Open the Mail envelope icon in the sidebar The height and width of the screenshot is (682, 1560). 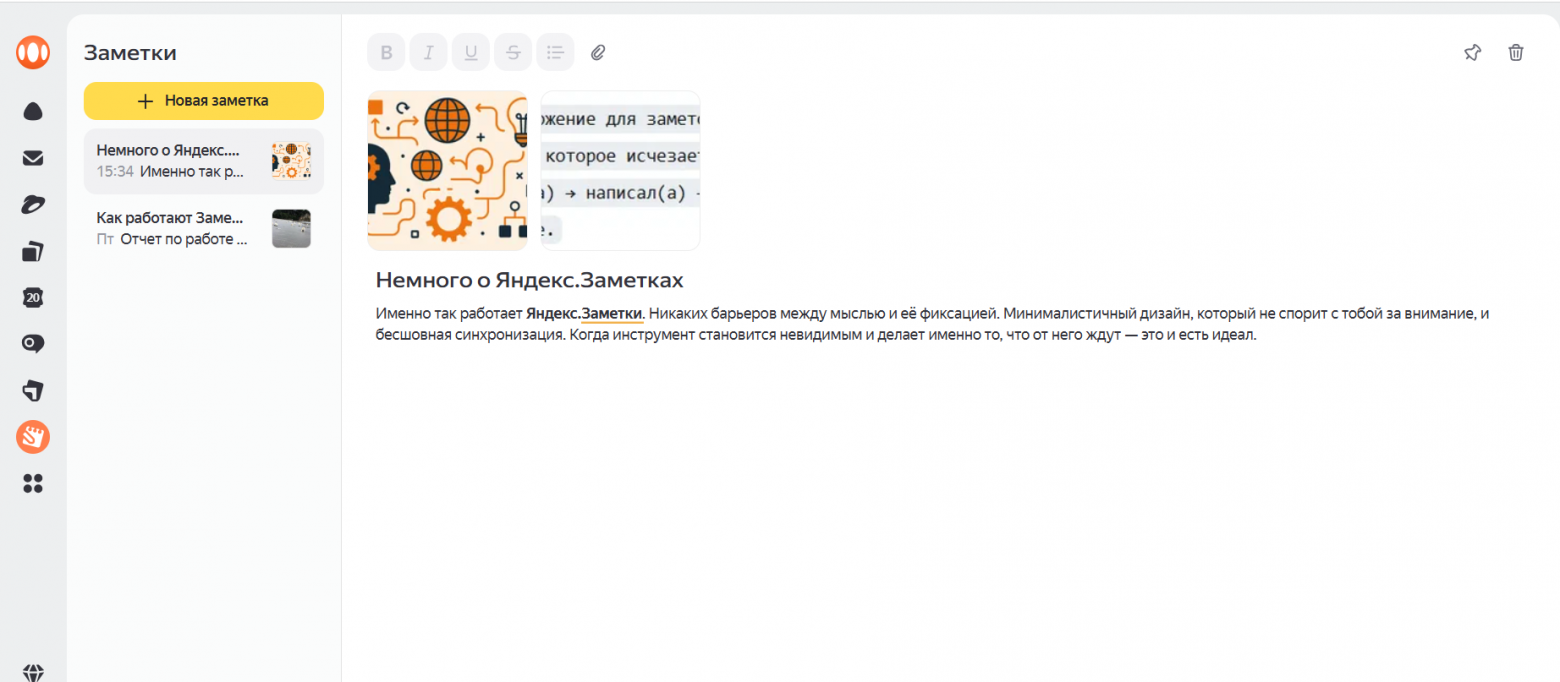point(33,158)
